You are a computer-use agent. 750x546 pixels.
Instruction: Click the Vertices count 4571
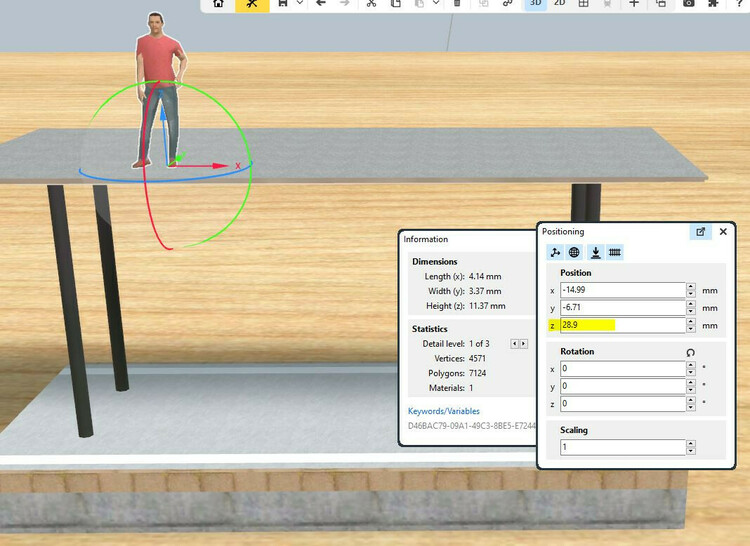click(477, 359)
